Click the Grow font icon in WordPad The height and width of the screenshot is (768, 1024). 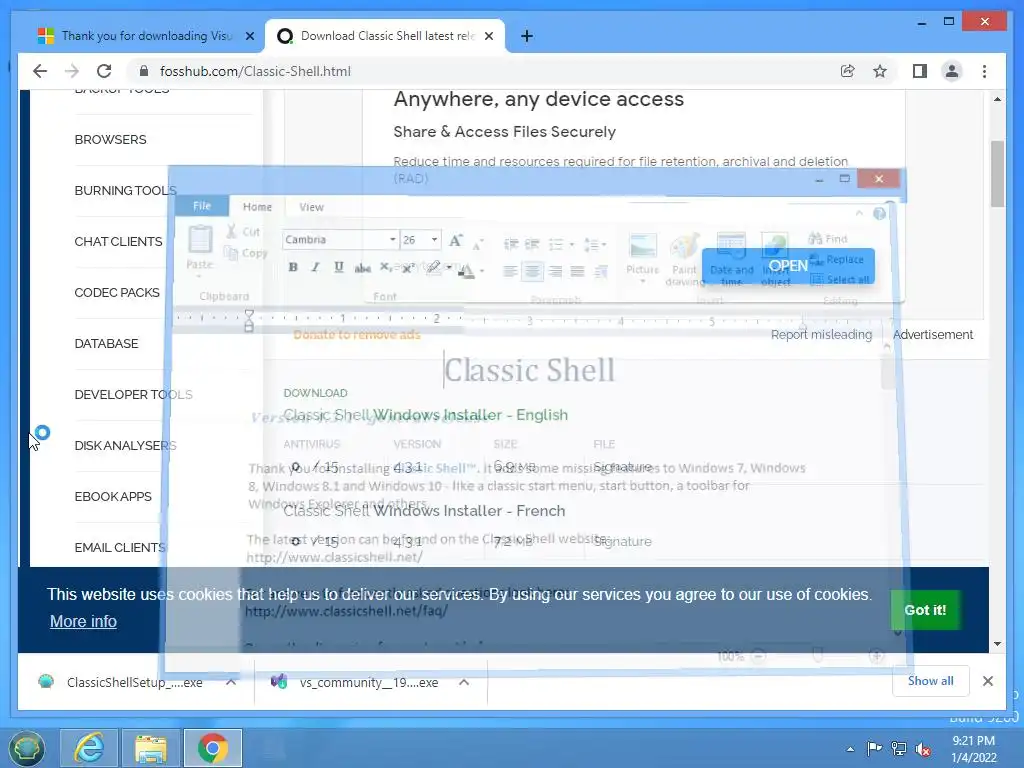(456, 240)
